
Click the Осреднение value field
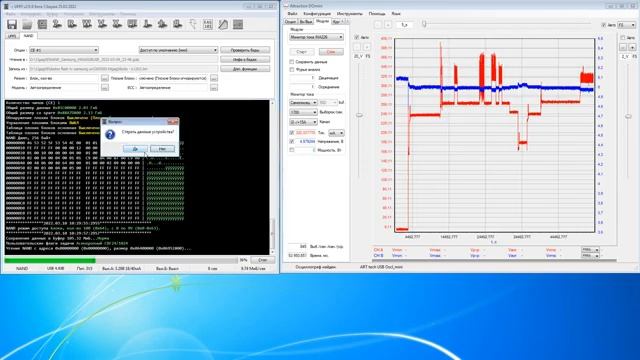(302, 87)
